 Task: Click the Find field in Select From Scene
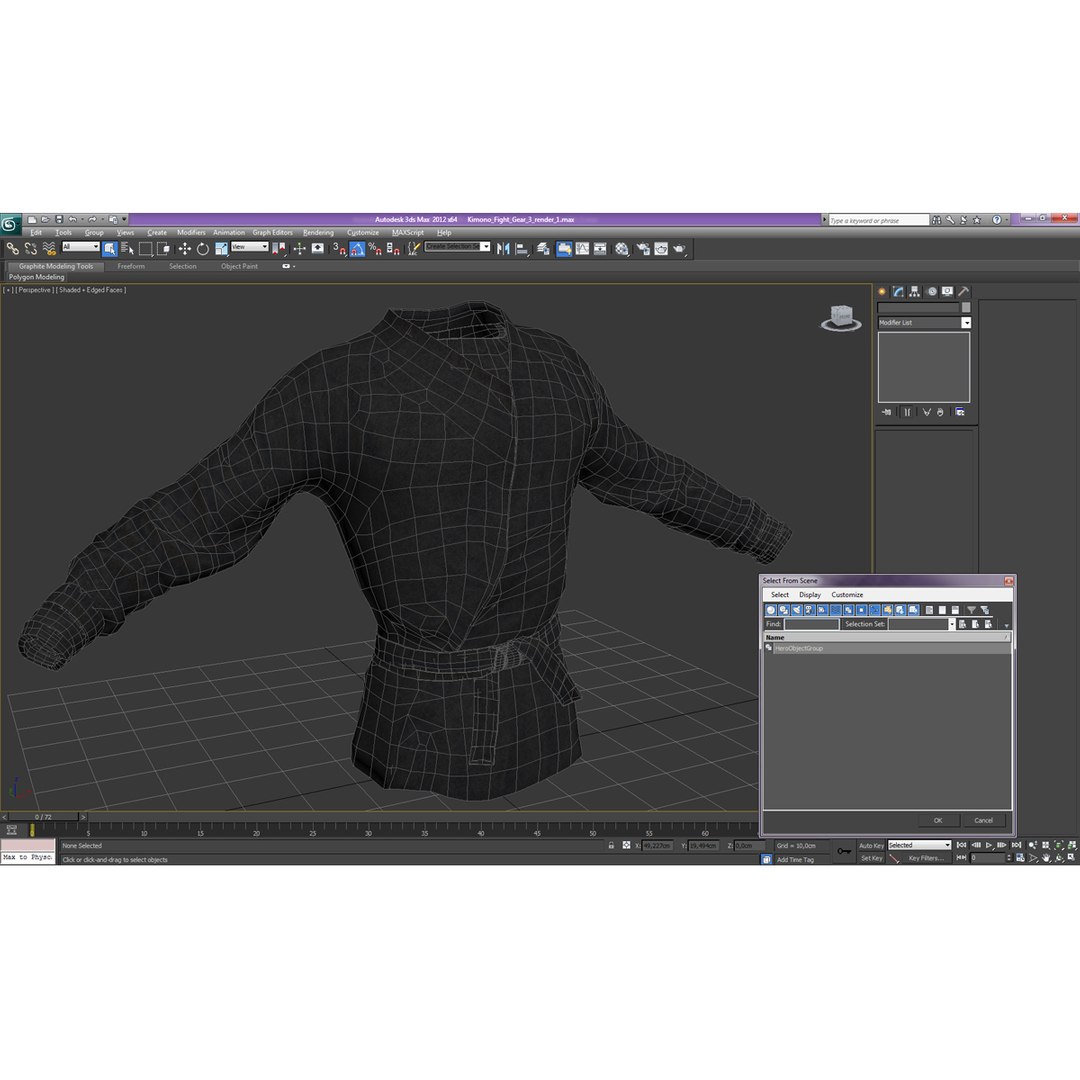pos(811,624)
